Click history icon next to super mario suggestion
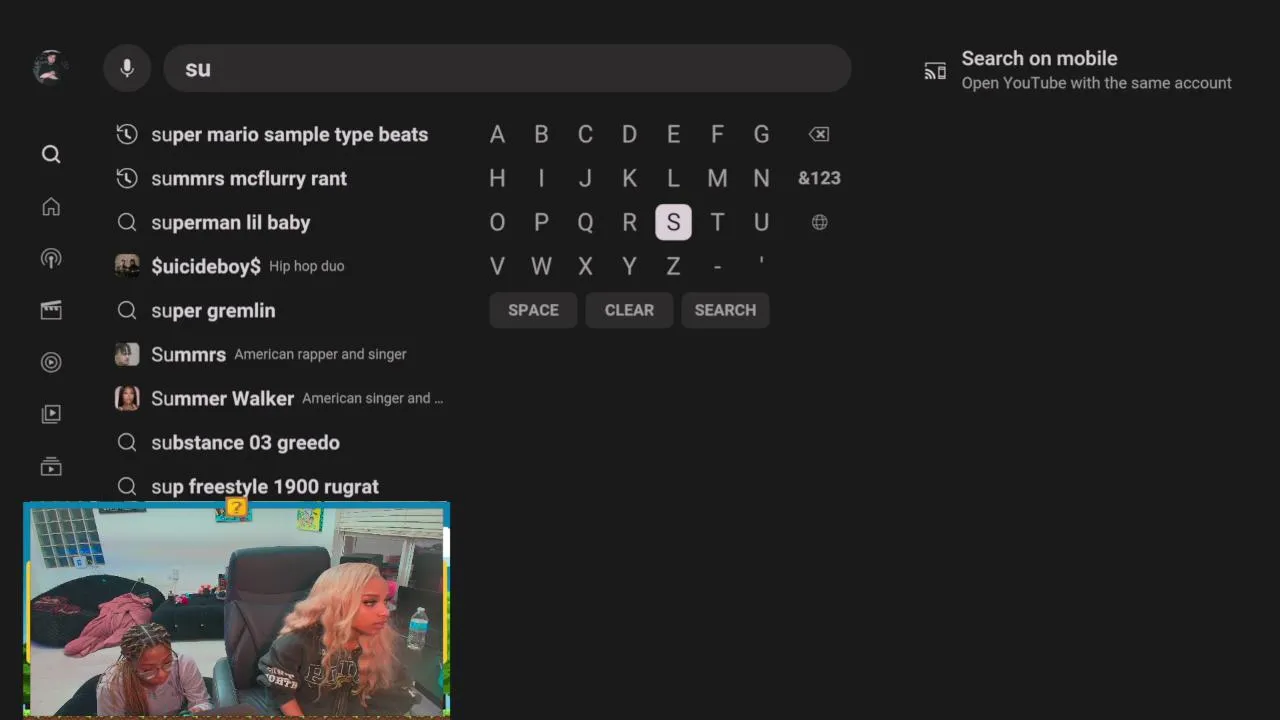Image resolution: width=1280 pixels, height=720 pixels. 127,134
